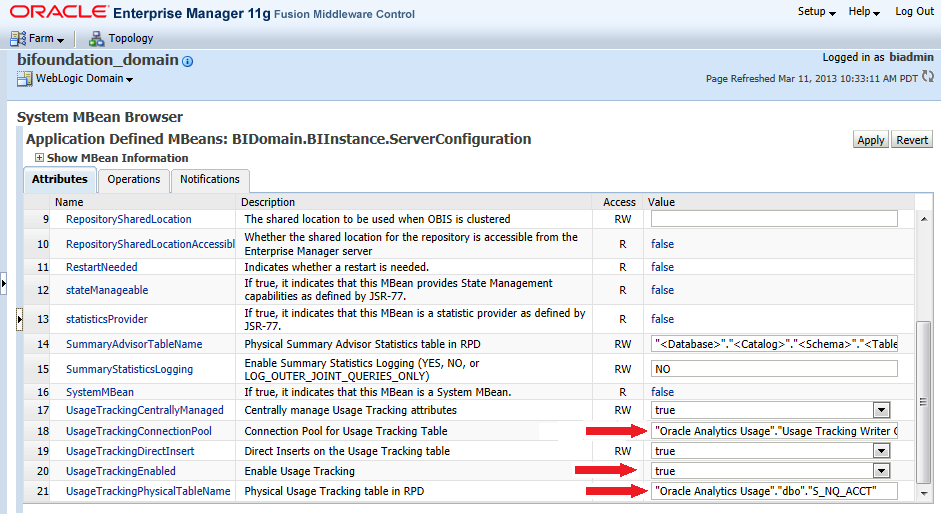This screenshot has width=941, height=514.
Task: Click the SummaryAdvisorTableName value field
Action: coord(774,344)
